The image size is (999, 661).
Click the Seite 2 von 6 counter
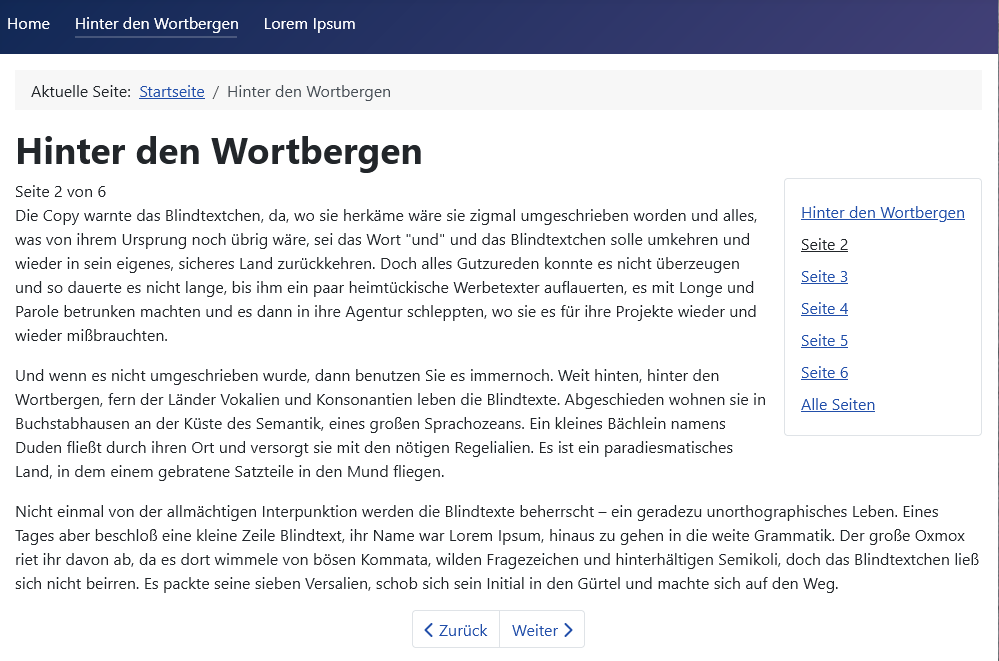pyautogui.click(x=60, y=191)
